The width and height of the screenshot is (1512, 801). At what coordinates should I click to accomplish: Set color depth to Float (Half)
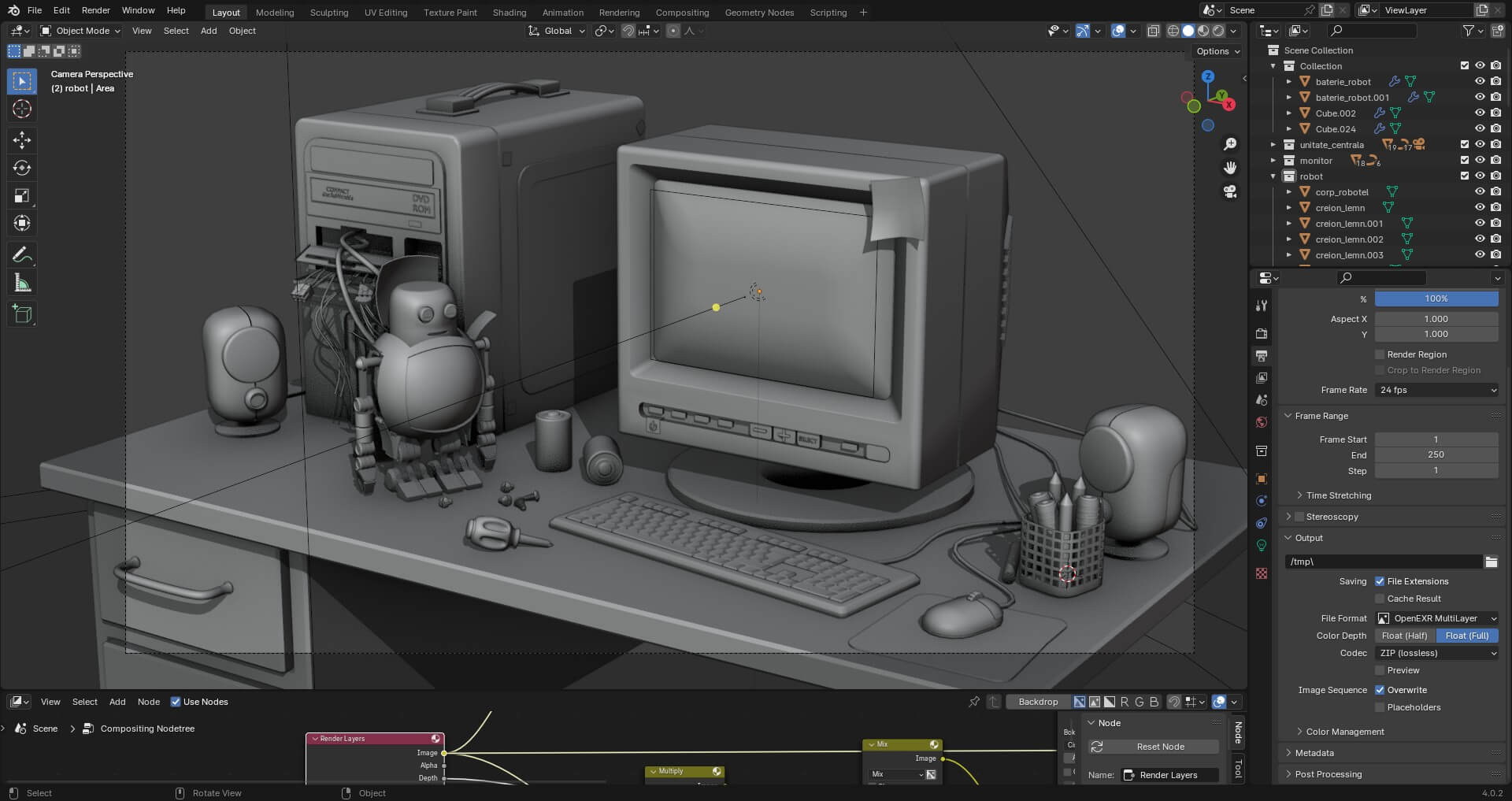click(1404, 636)
